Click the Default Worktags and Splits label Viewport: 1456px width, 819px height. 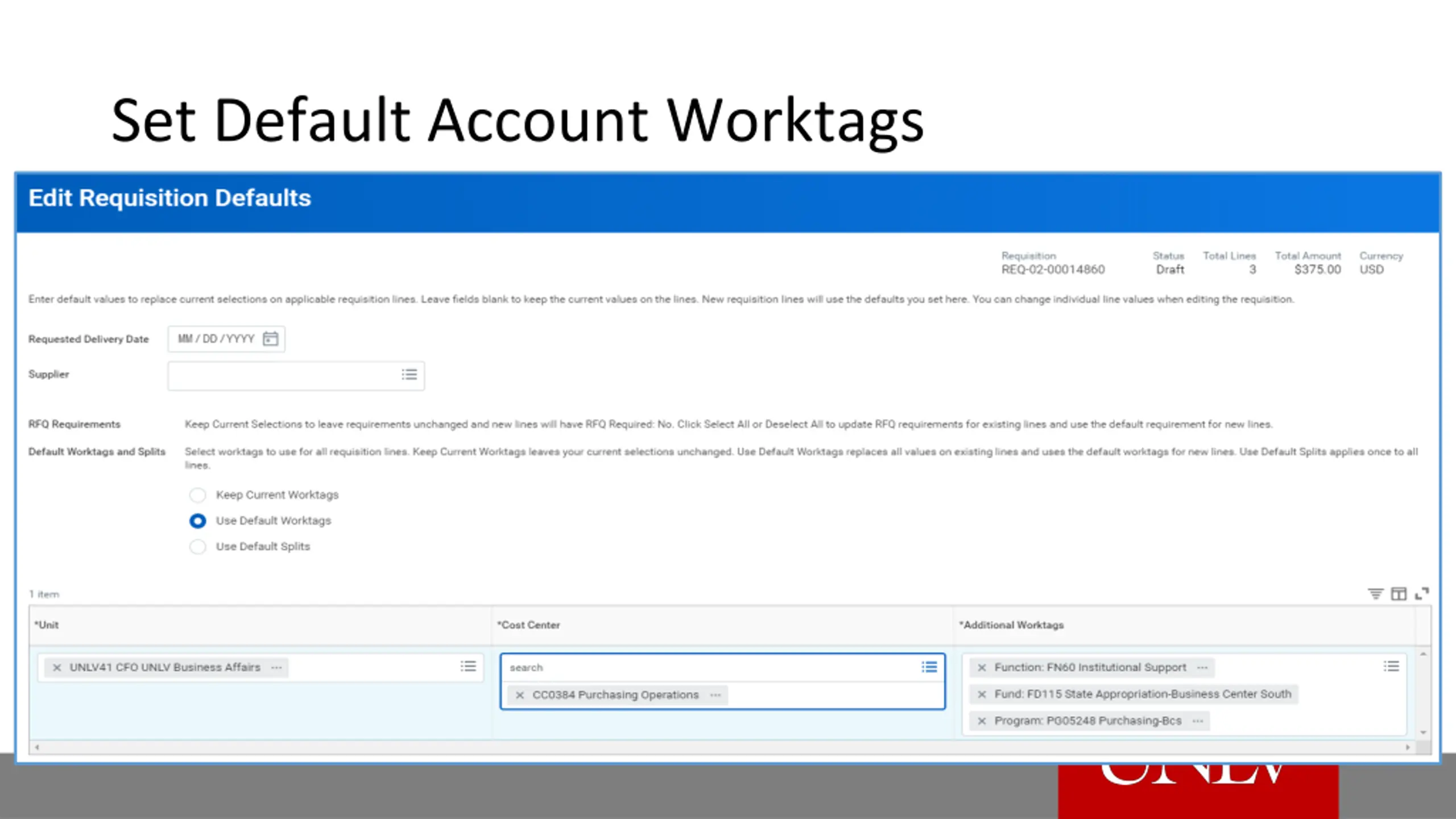pos(97,452)
